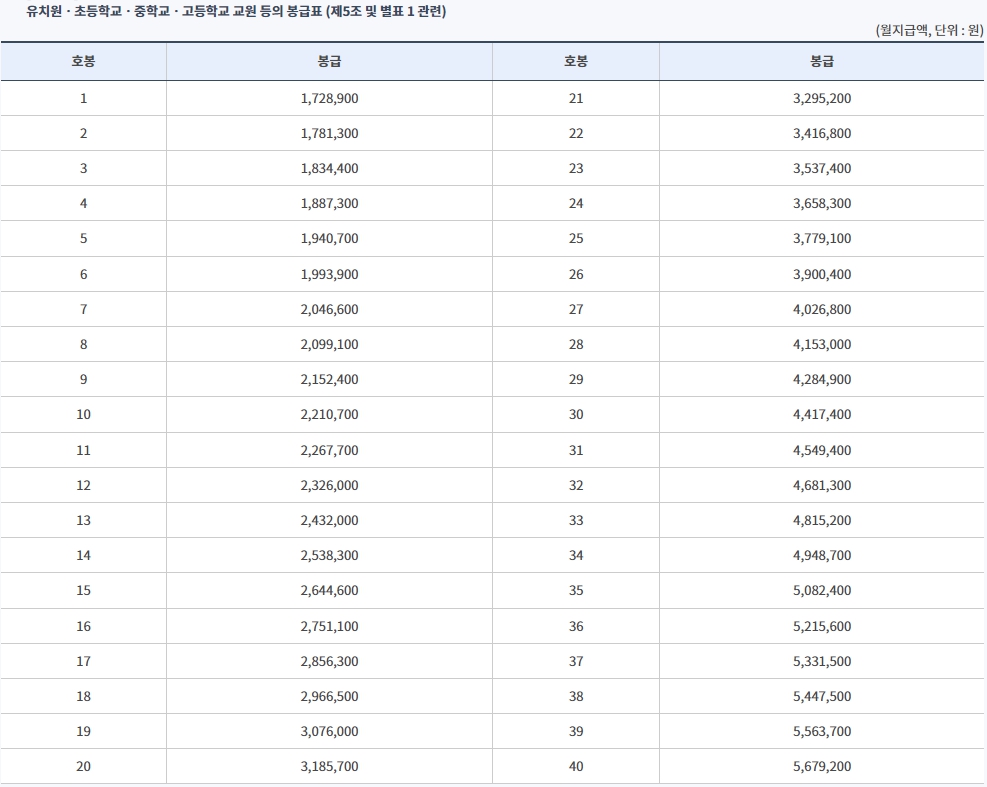Click the value 3,658,300
The image size is (987, 787).
tap(822, 203)
